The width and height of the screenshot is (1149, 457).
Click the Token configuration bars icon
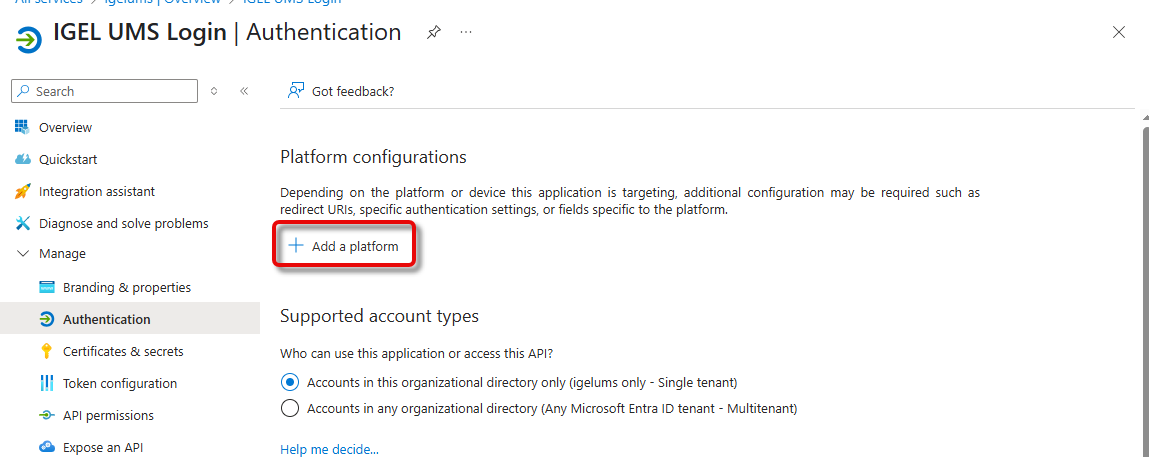click(x=46, y=383)
